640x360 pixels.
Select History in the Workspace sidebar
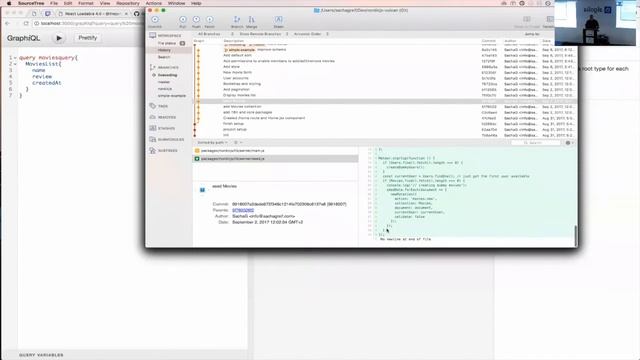point(164,50)
